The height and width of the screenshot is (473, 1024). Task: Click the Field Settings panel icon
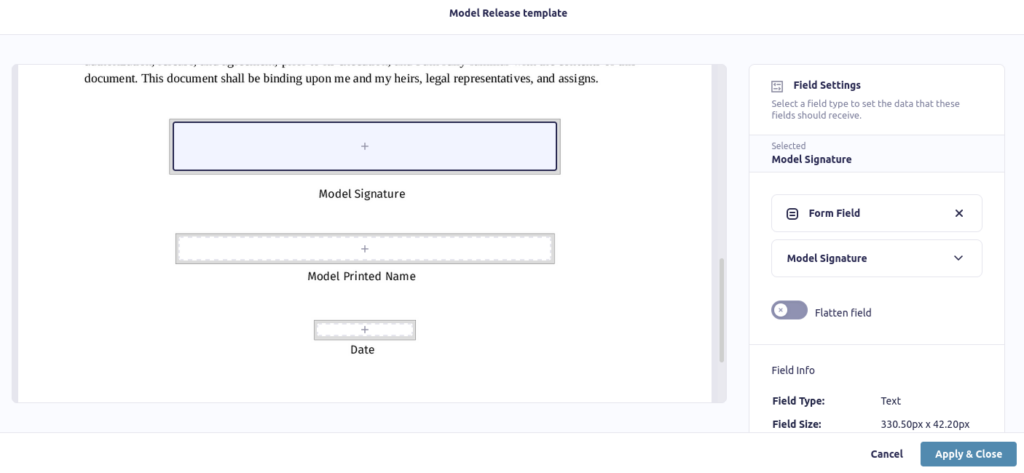tap(777, 86)
